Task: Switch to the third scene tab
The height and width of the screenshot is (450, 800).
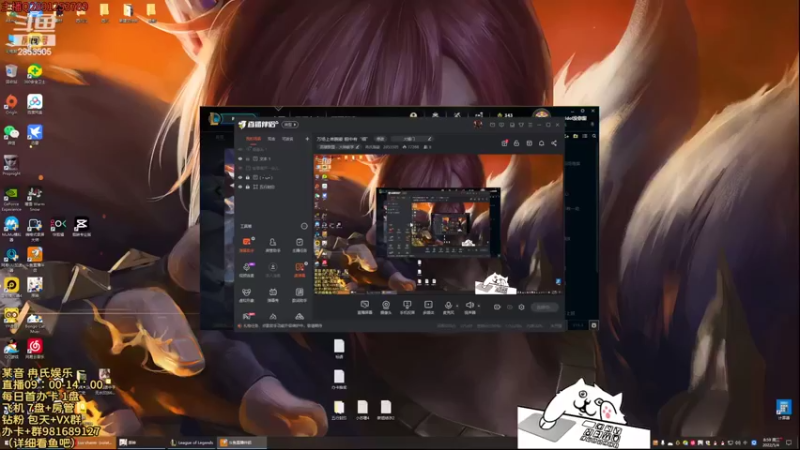Action: click(288, 139)
